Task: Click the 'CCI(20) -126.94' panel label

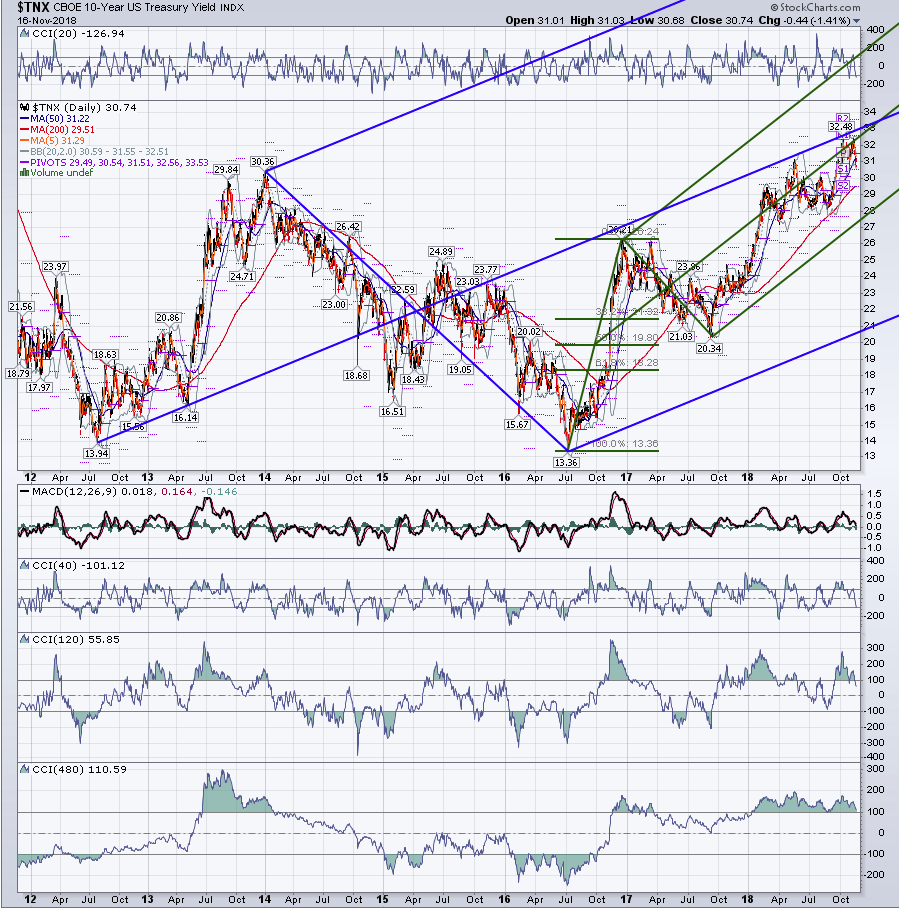Action: coord(78,34)
